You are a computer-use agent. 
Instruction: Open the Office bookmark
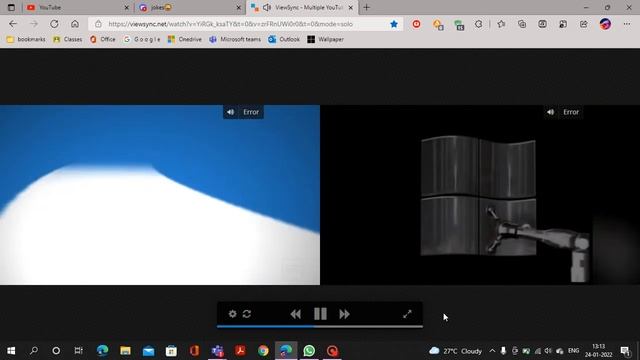click(x=103, y=39)
